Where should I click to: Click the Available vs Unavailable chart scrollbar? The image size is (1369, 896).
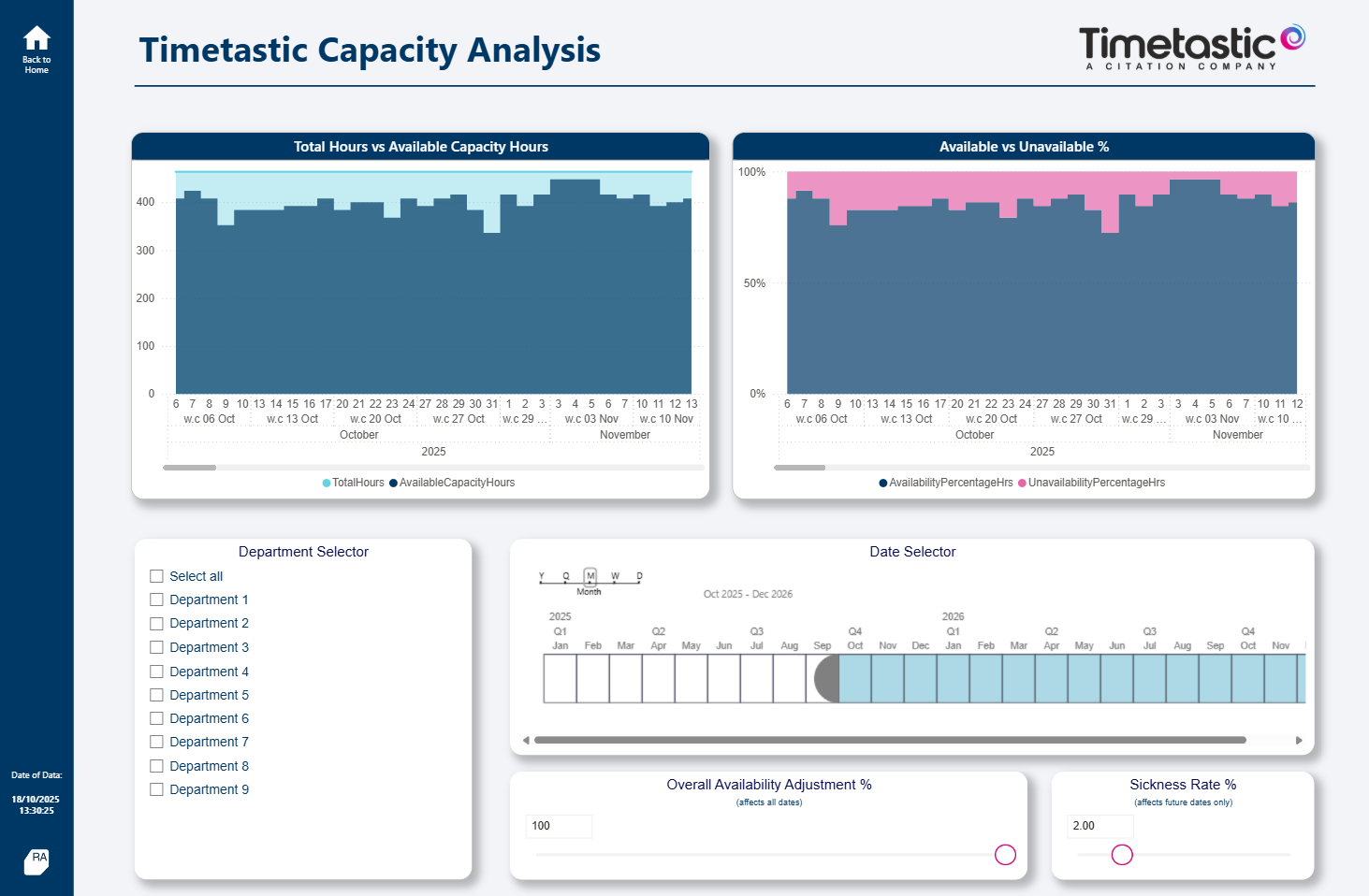click(x=800, y=468)
